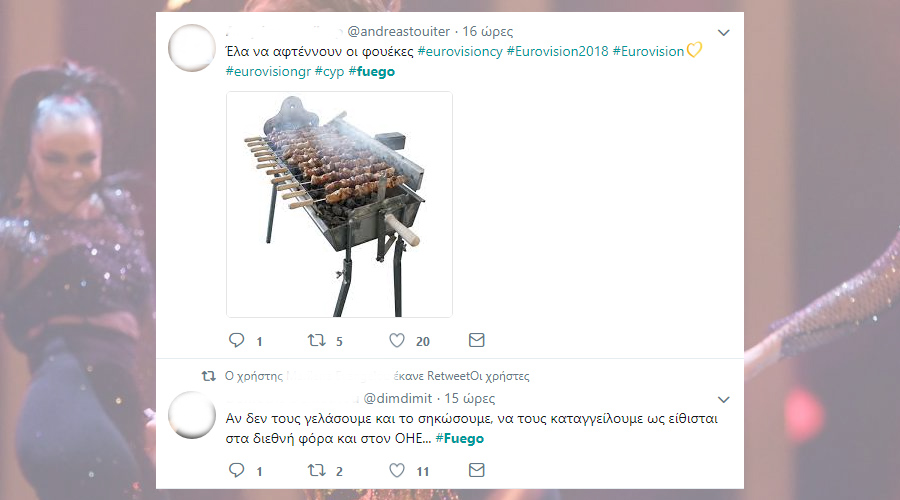This screenshot has height=500, width=900.
Task: Retweet the souvlaki grill tweet
Action: tap(316, 340)
